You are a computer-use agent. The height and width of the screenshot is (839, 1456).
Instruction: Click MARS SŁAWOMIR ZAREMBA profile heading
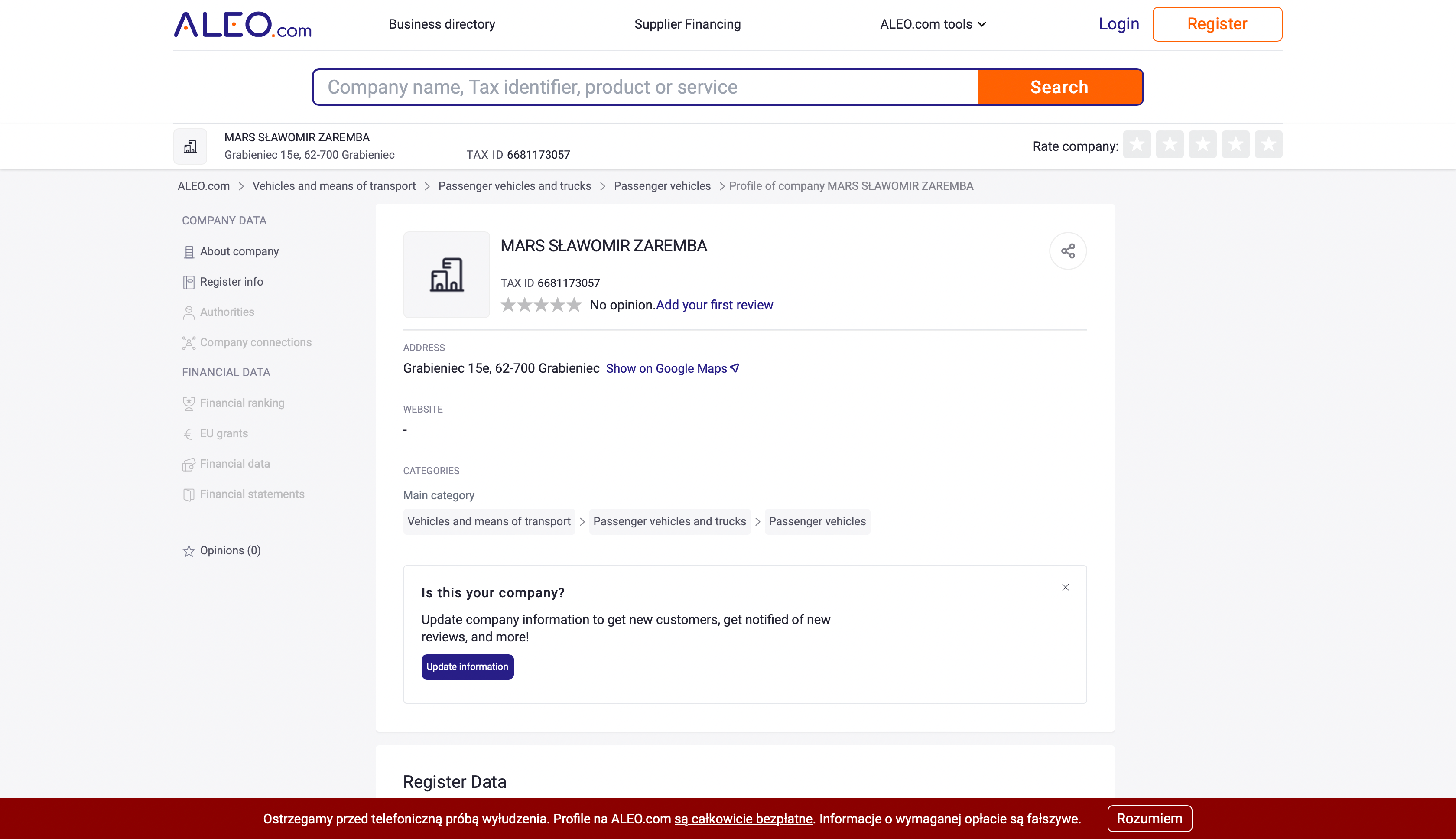click(x=603, y=247)
